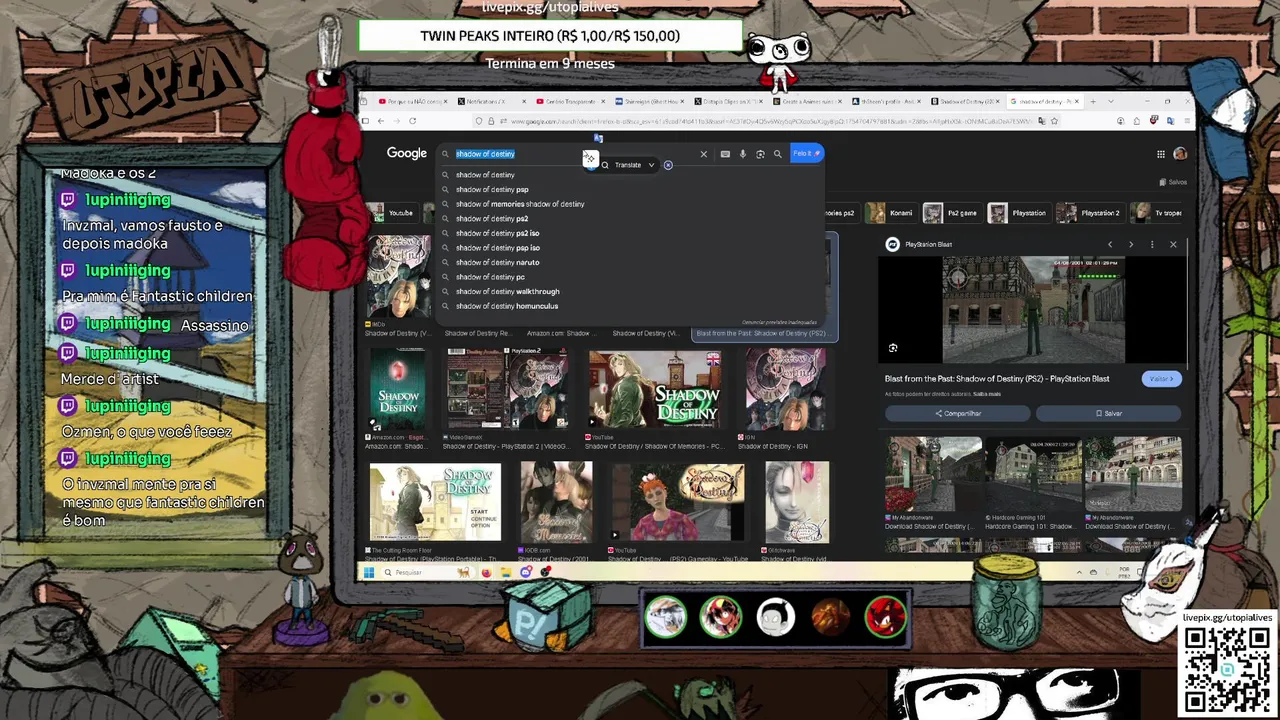Start voice search with the microphone icon
Screen dimensions: 1280x720
pos(742,154)
